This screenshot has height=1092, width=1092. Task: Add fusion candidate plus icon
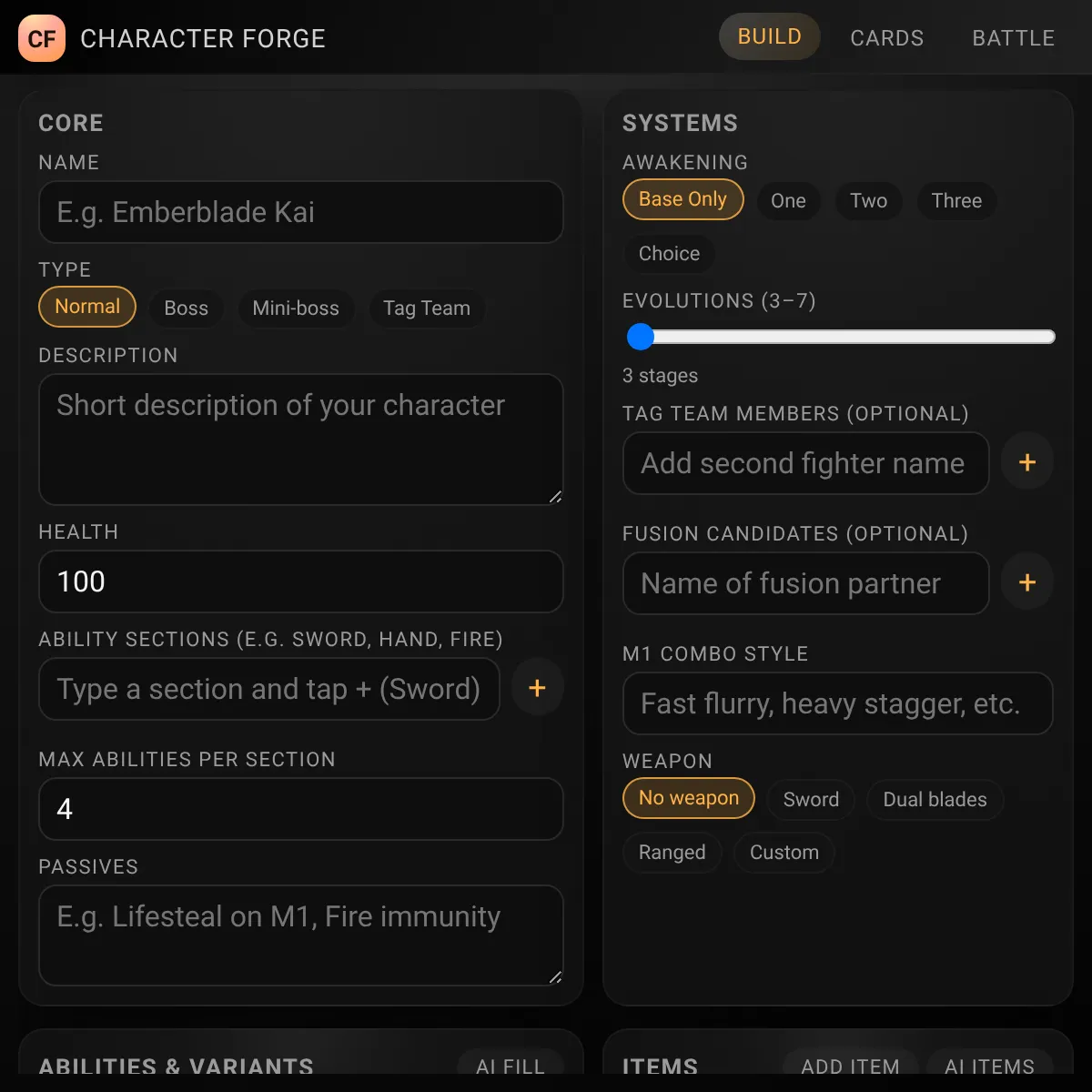(1027, 582)
